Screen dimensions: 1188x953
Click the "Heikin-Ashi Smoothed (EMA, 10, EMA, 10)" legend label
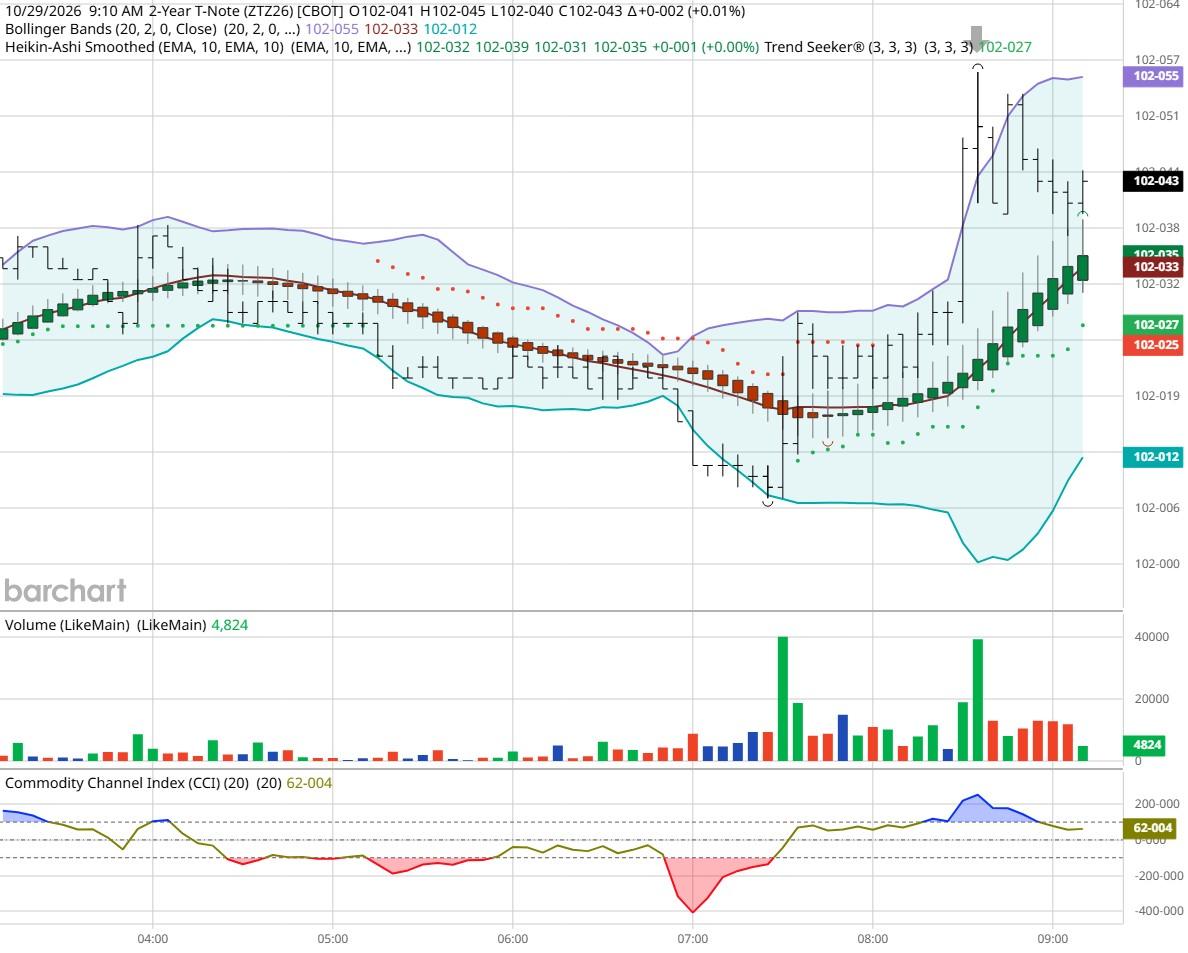click(145, 47)
